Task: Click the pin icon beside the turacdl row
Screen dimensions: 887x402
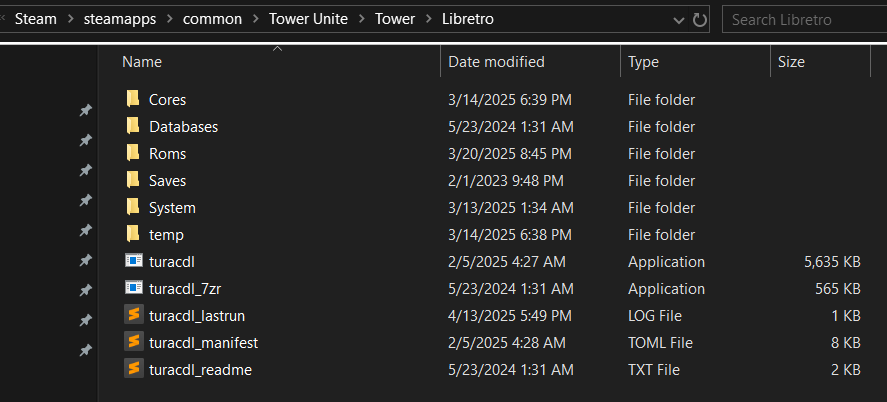Action: tap(85, 291)
